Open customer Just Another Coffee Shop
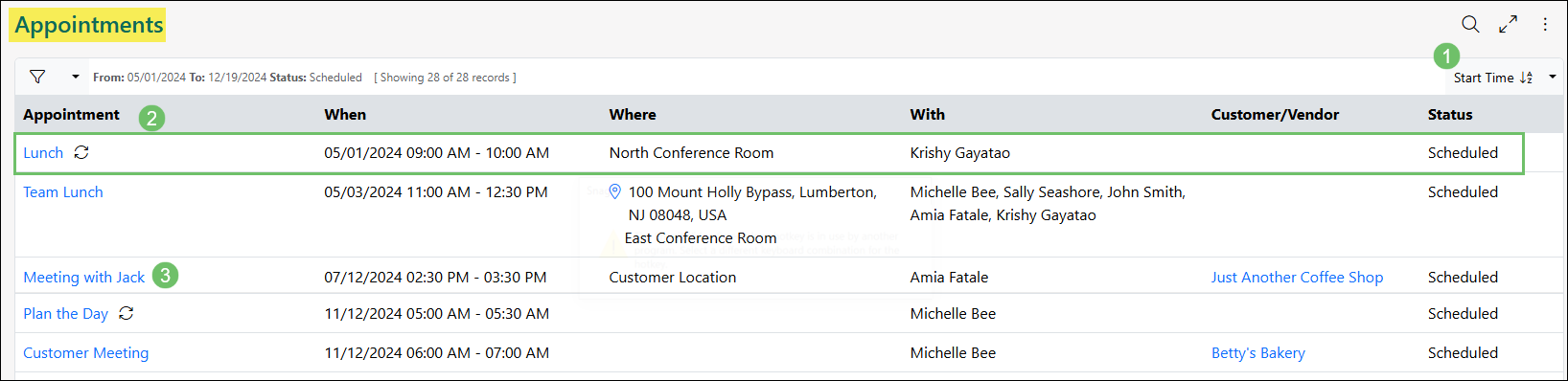This screenshot has height=381, width=1568. (x=1297, y=278)
